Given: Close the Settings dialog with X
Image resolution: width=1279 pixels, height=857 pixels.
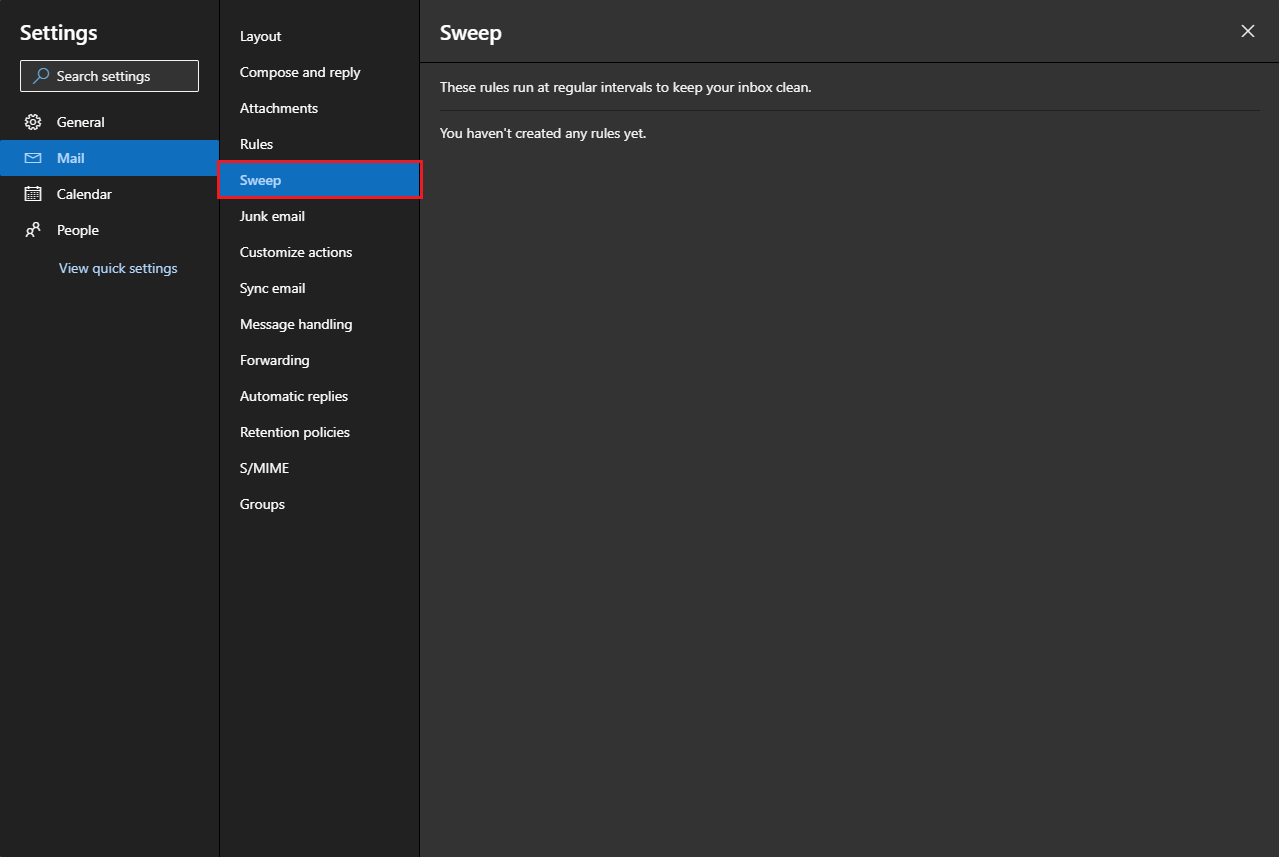Looking at the screenshot, I should (x=1248, y=31).
